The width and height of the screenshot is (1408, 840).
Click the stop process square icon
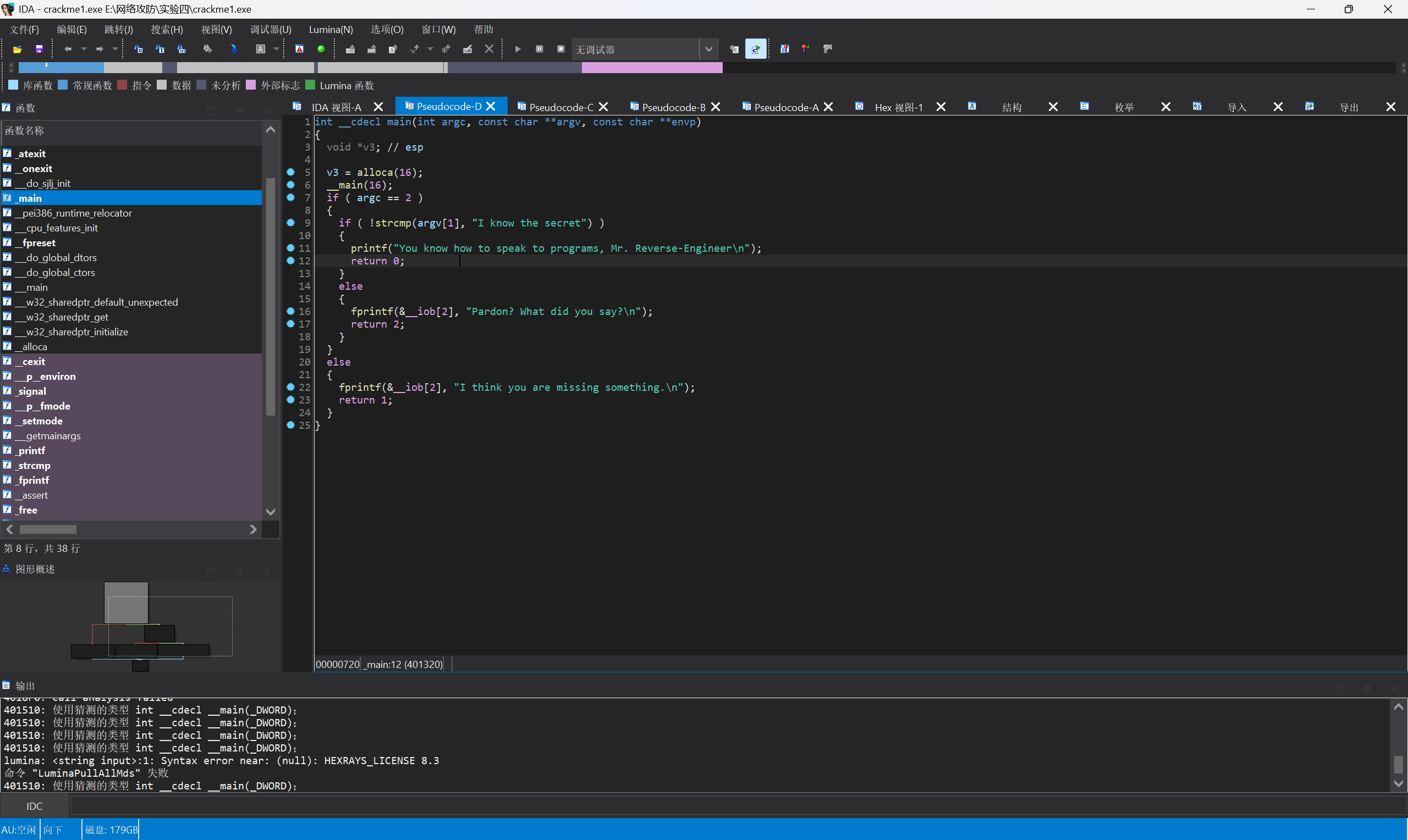[x=560, y=49]
